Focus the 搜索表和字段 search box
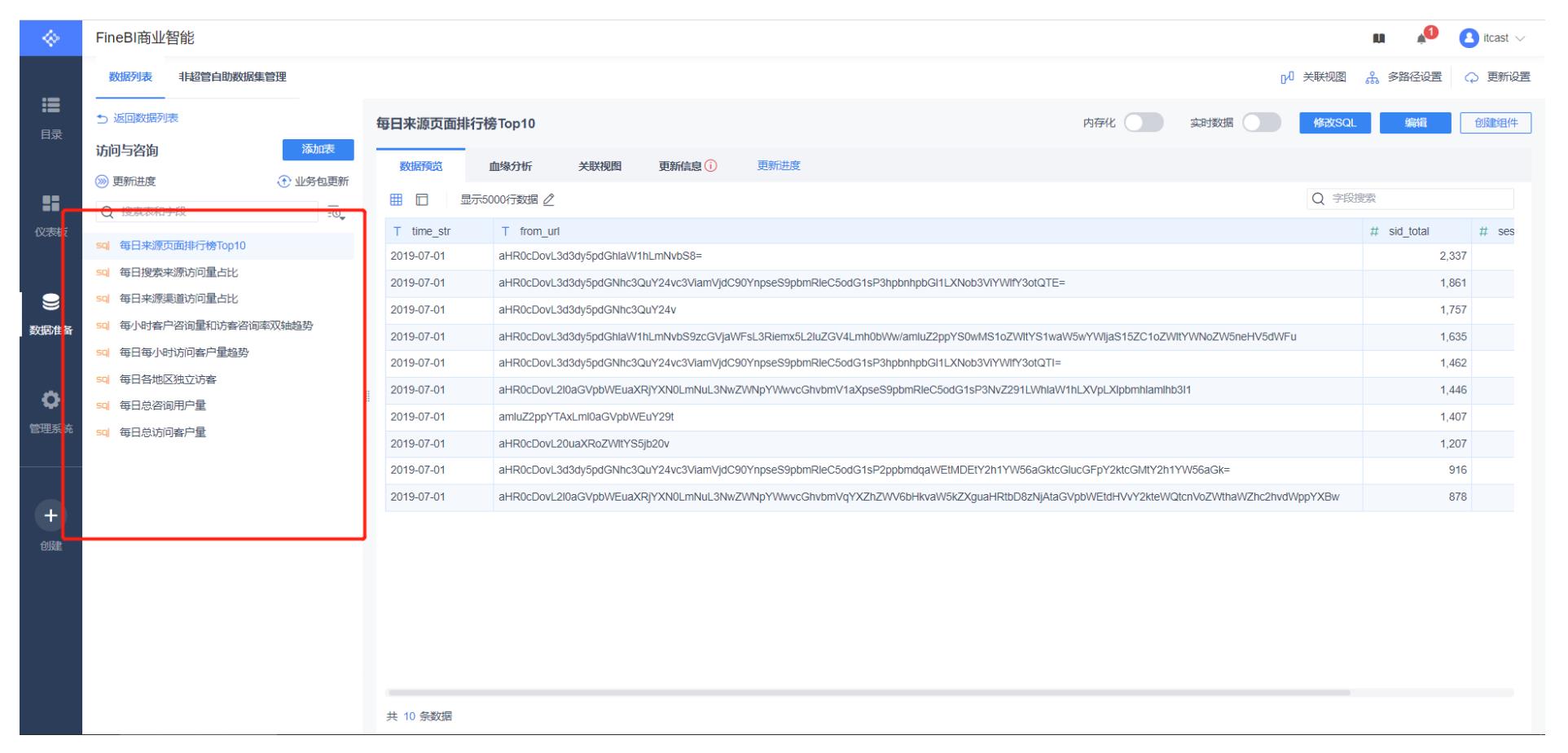Viewport: 1568px width, 753px height. pos(207,212)
